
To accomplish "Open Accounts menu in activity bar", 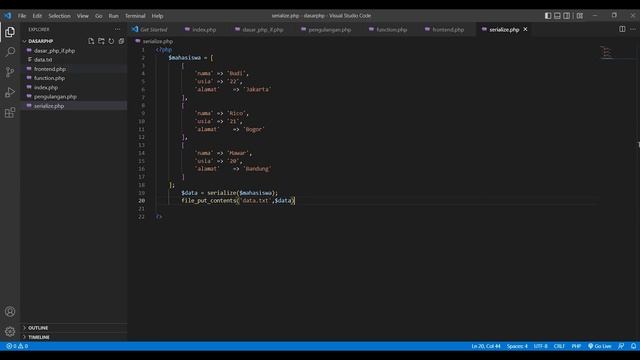I will point(10,312).
